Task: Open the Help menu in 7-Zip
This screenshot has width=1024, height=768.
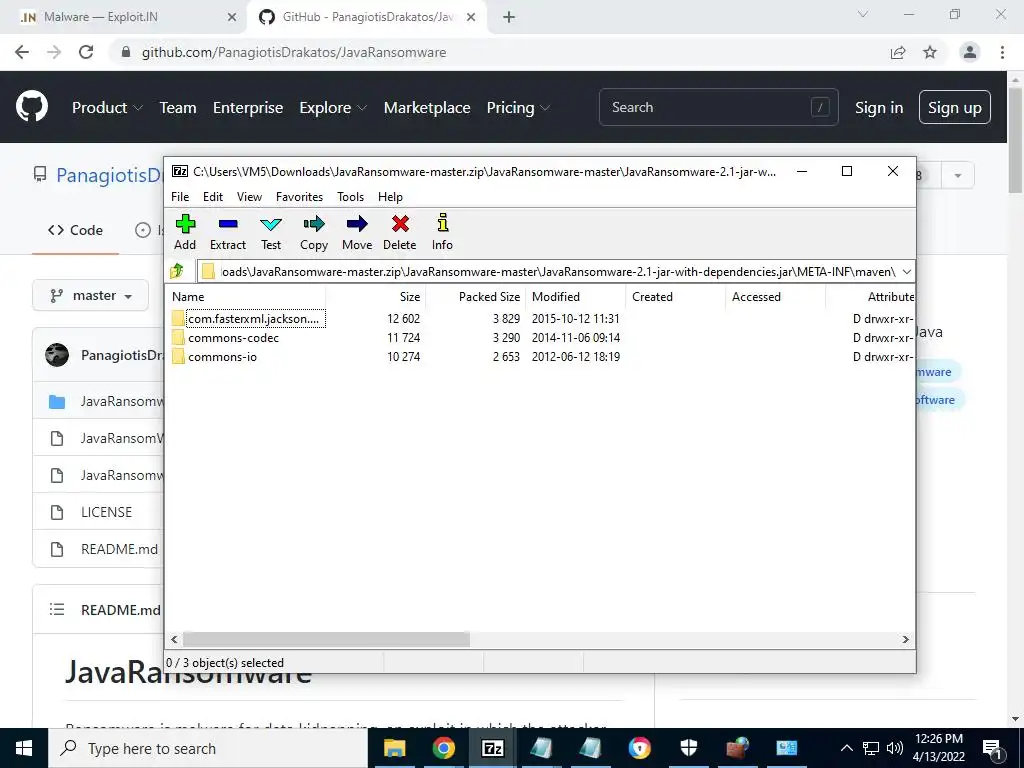Action: coord(390,197)
